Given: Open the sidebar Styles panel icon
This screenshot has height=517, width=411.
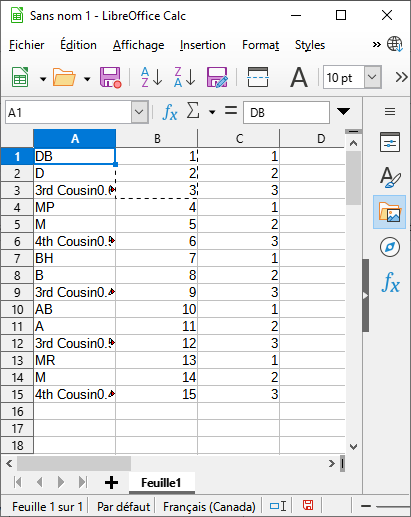Looking at the screenshot, I should tap(390, 177).
